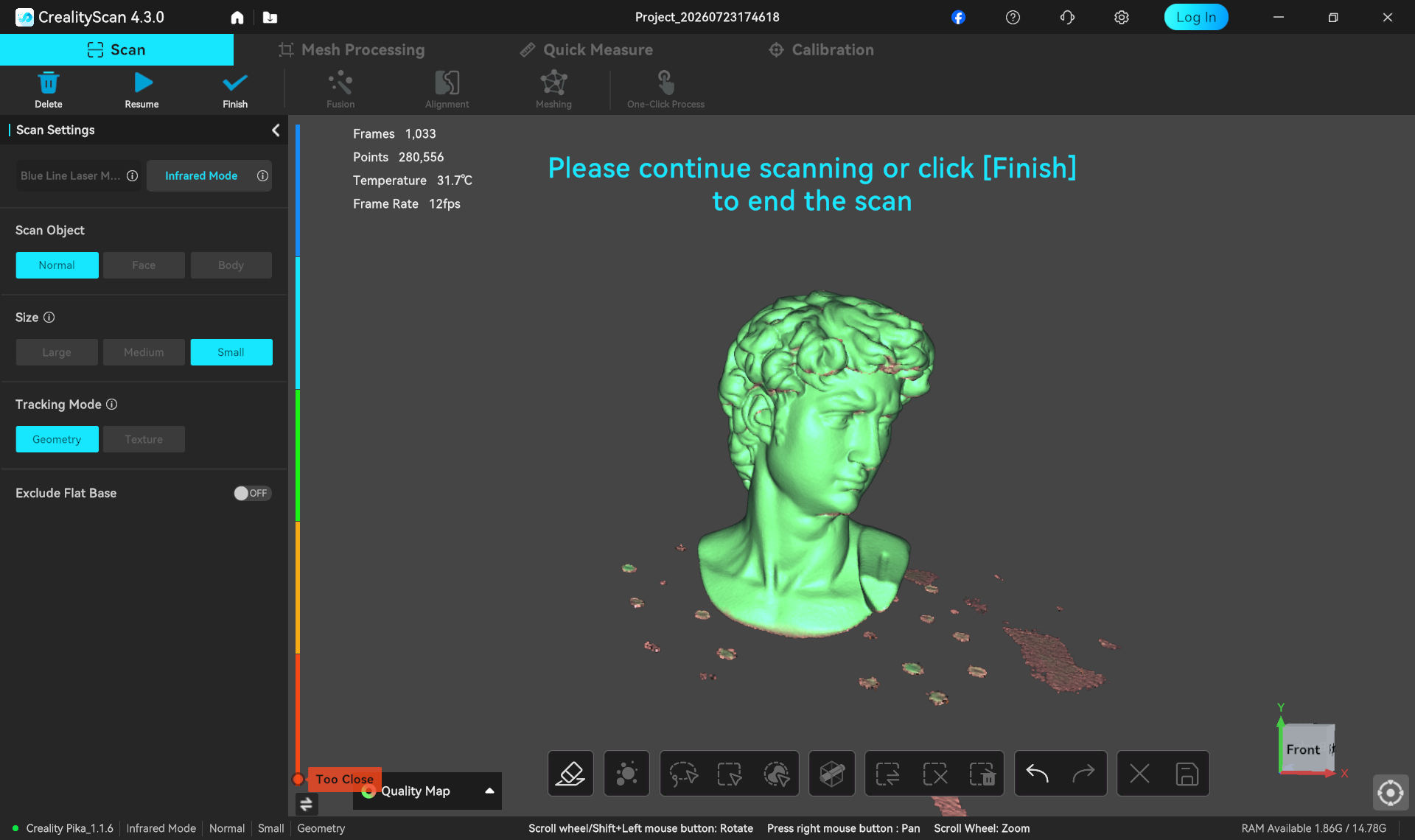Open the Alignment tool
The width and height of the screenshot is (1415, 840).
447,83
